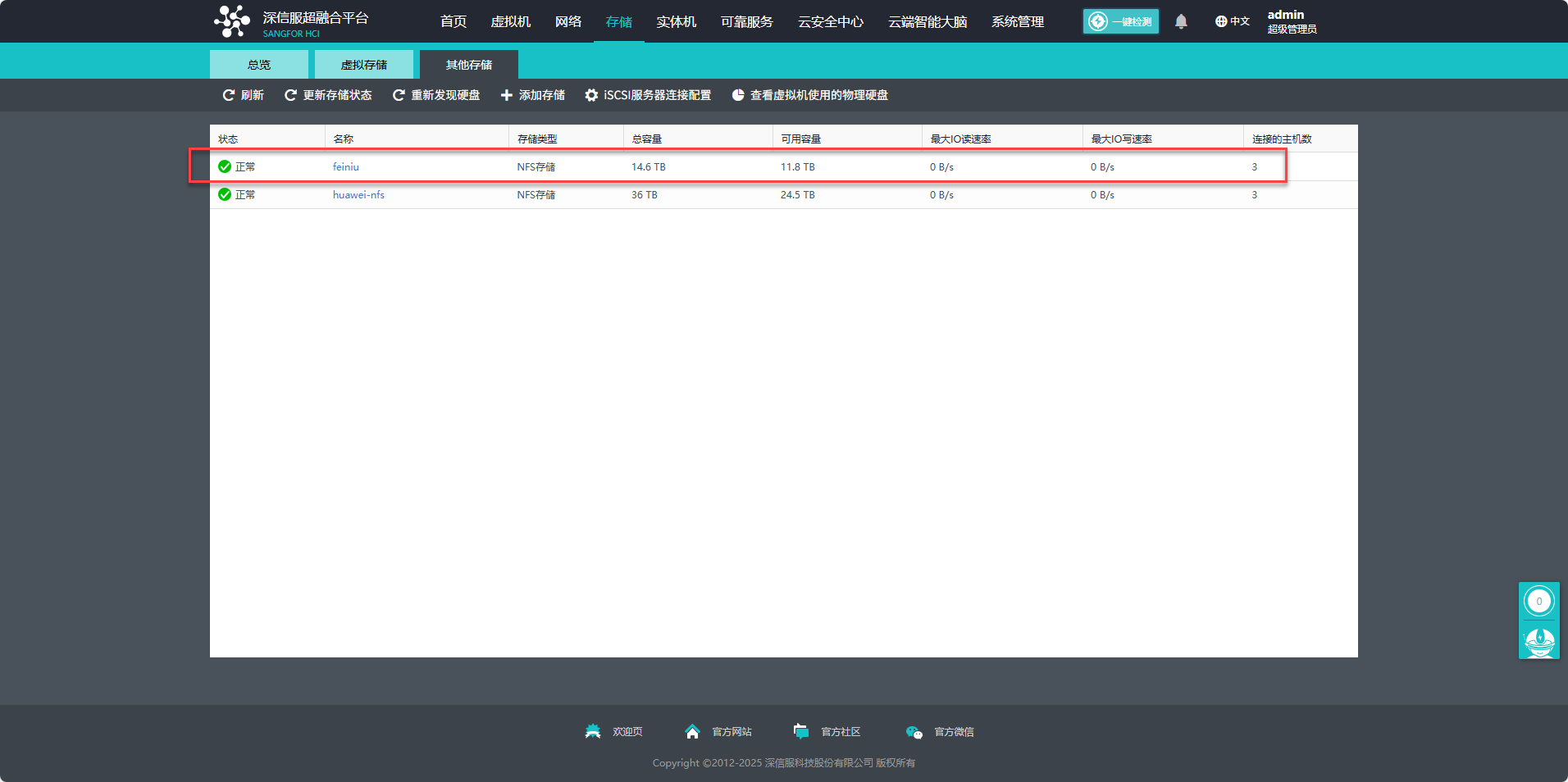Open the huawei-nfs storage link
This screenshot has width=1568, height=782.
point(358,194)
